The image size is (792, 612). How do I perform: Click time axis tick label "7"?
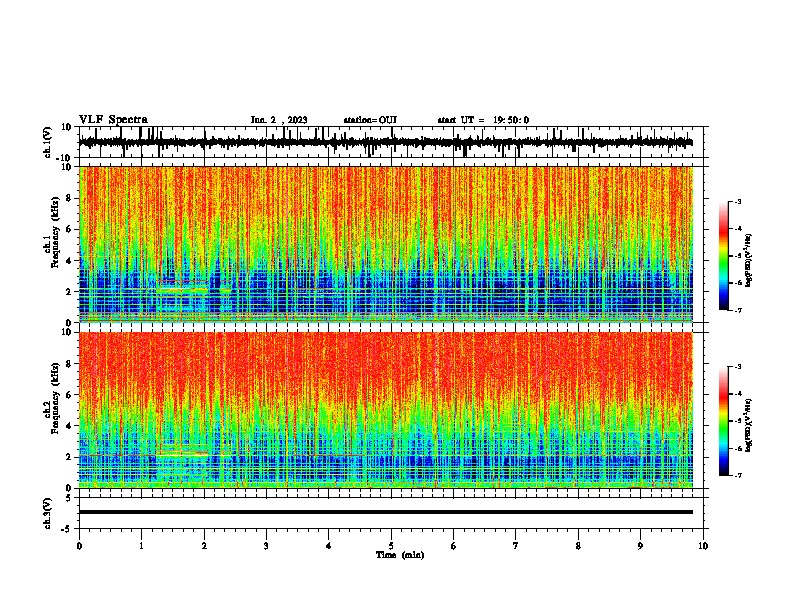516,546
